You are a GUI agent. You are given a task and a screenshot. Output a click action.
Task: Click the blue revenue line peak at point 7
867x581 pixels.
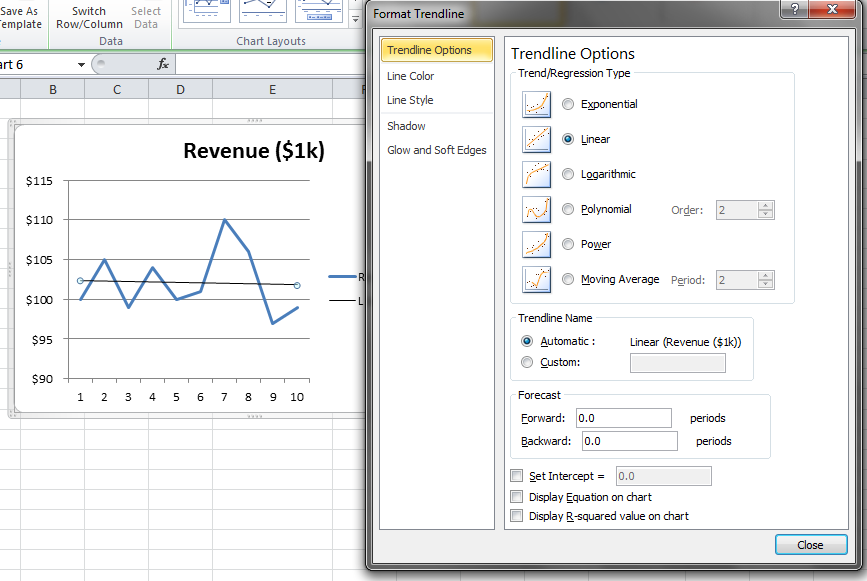[224, 220]
